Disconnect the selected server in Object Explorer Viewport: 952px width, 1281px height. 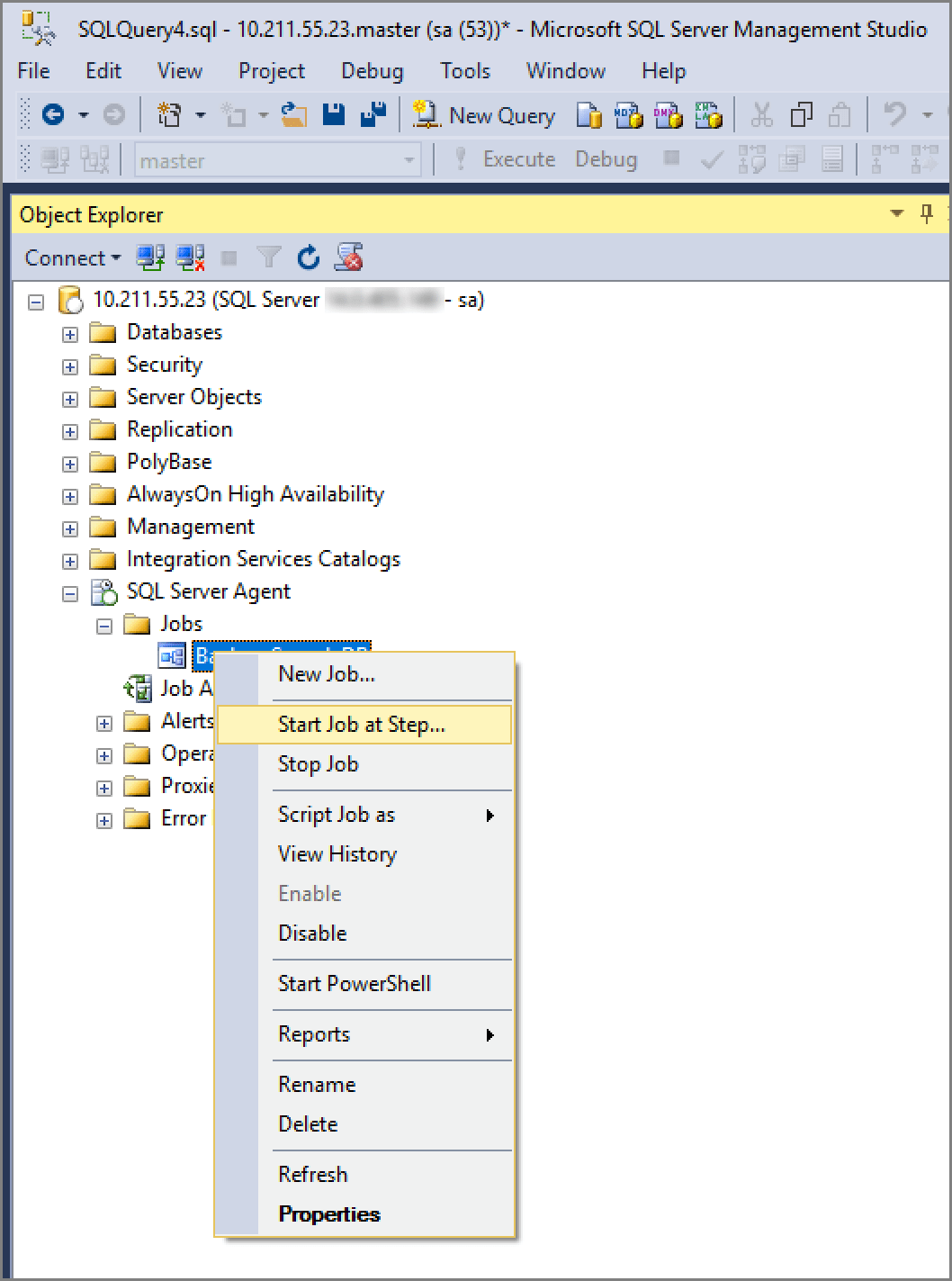tap(189, 257)
